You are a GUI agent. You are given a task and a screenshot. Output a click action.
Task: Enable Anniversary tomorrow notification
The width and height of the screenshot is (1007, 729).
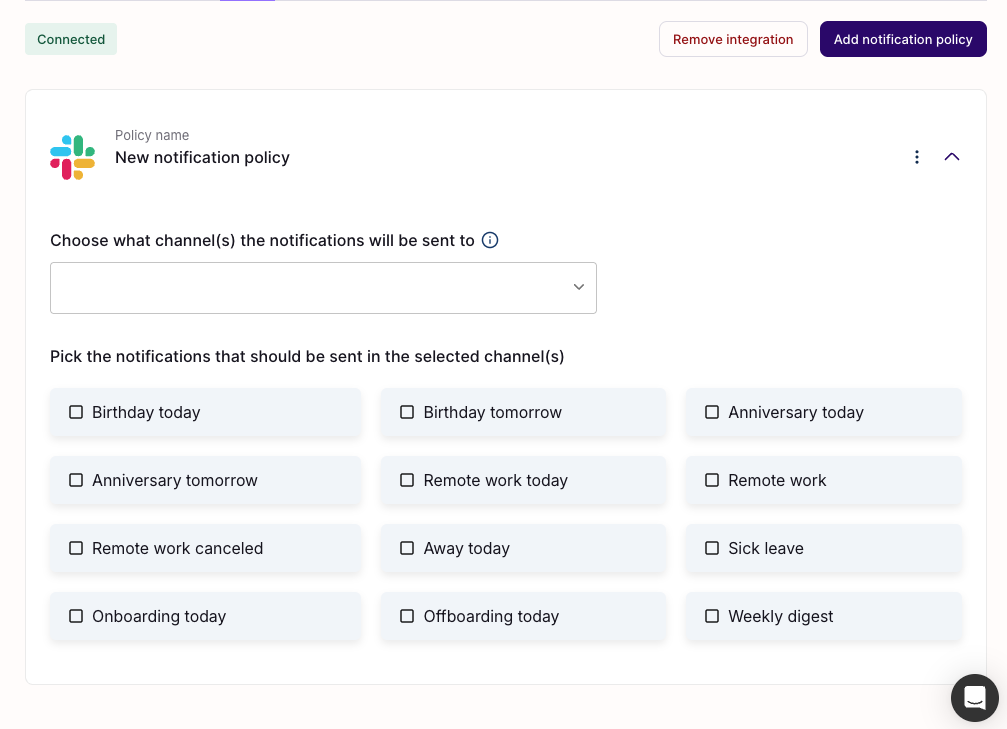tap(76, 480)
